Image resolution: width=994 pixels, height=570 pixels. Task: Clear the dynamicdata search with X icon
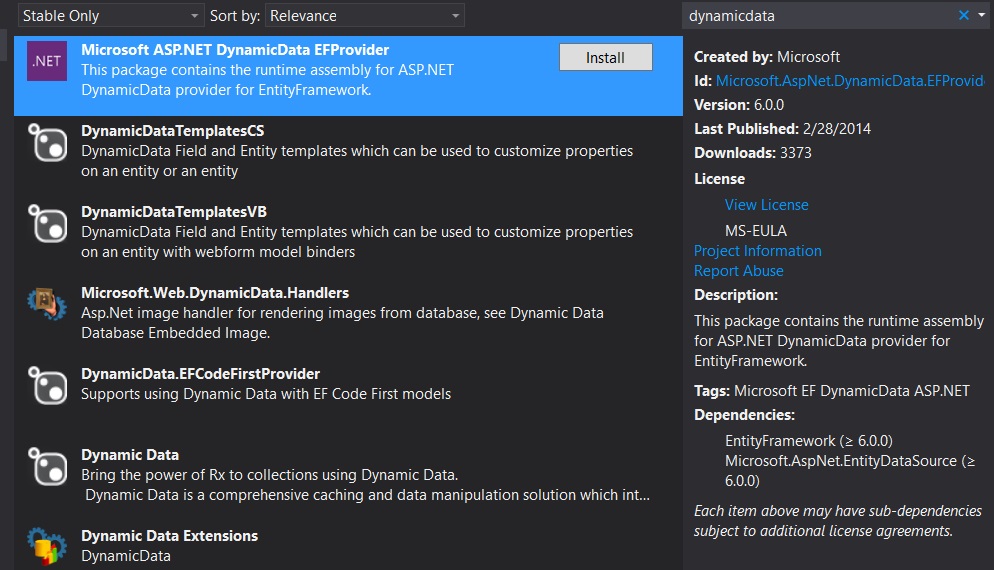click(964, 15)
